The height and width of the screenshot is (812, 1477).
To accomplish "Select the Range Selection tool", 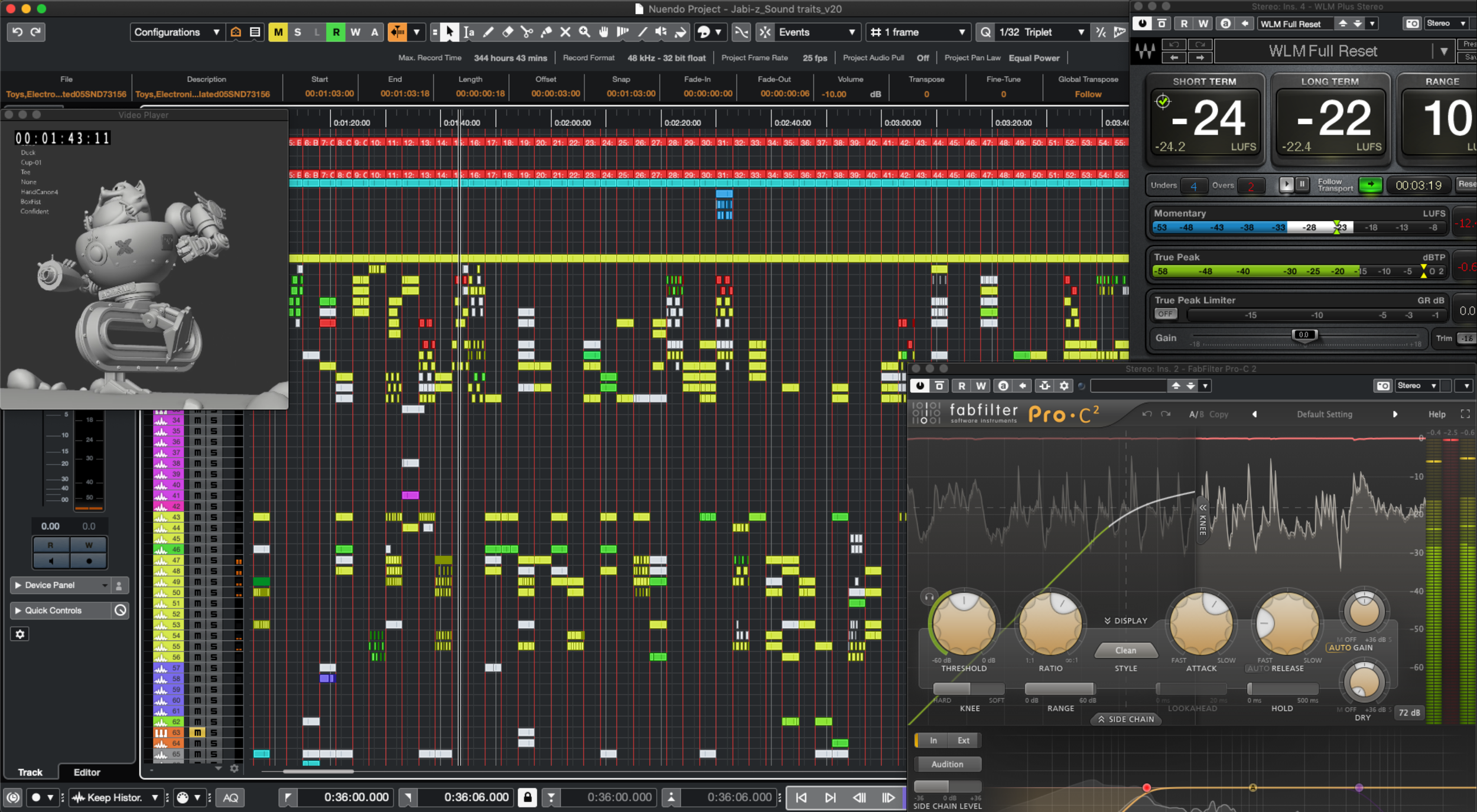I will point(469,32).
